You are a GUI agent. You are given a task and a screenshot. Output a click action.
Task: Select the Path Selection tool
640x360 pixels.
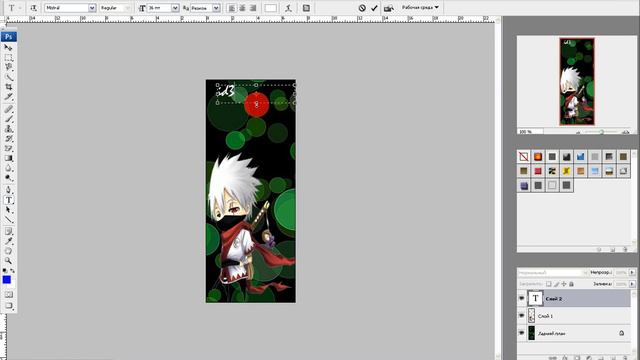pyautogui.click(x=8, y=210)
